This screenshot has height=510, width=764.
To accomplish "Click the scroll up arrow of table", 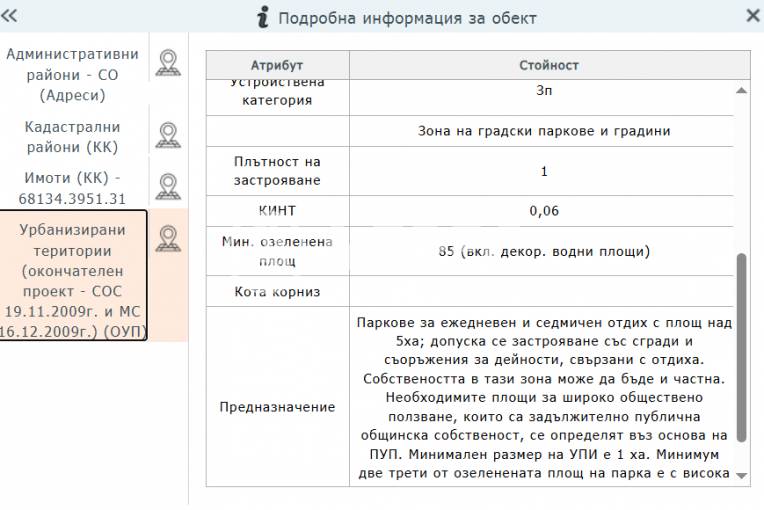I will [x=742, y=90].
